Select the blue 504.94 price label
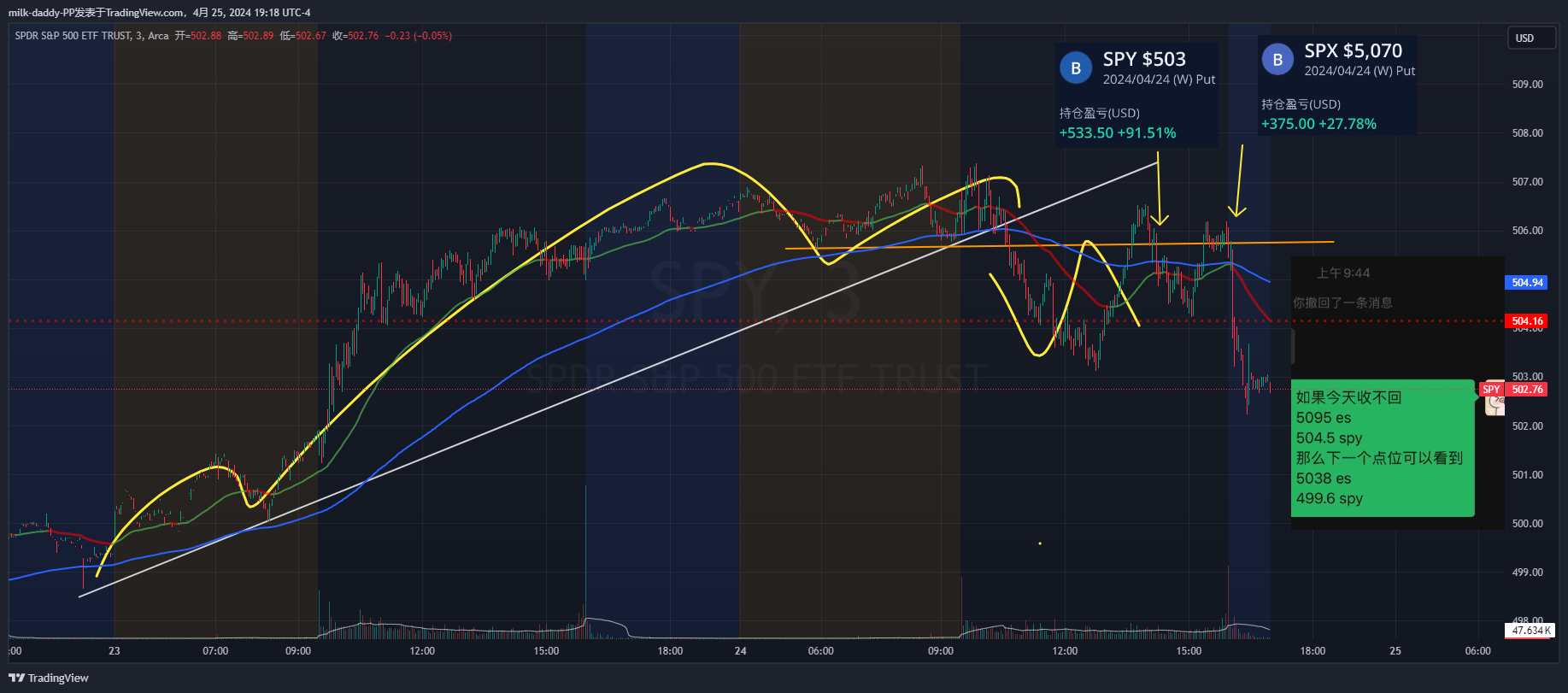The image size is (1568, 693). point(1527,283)
